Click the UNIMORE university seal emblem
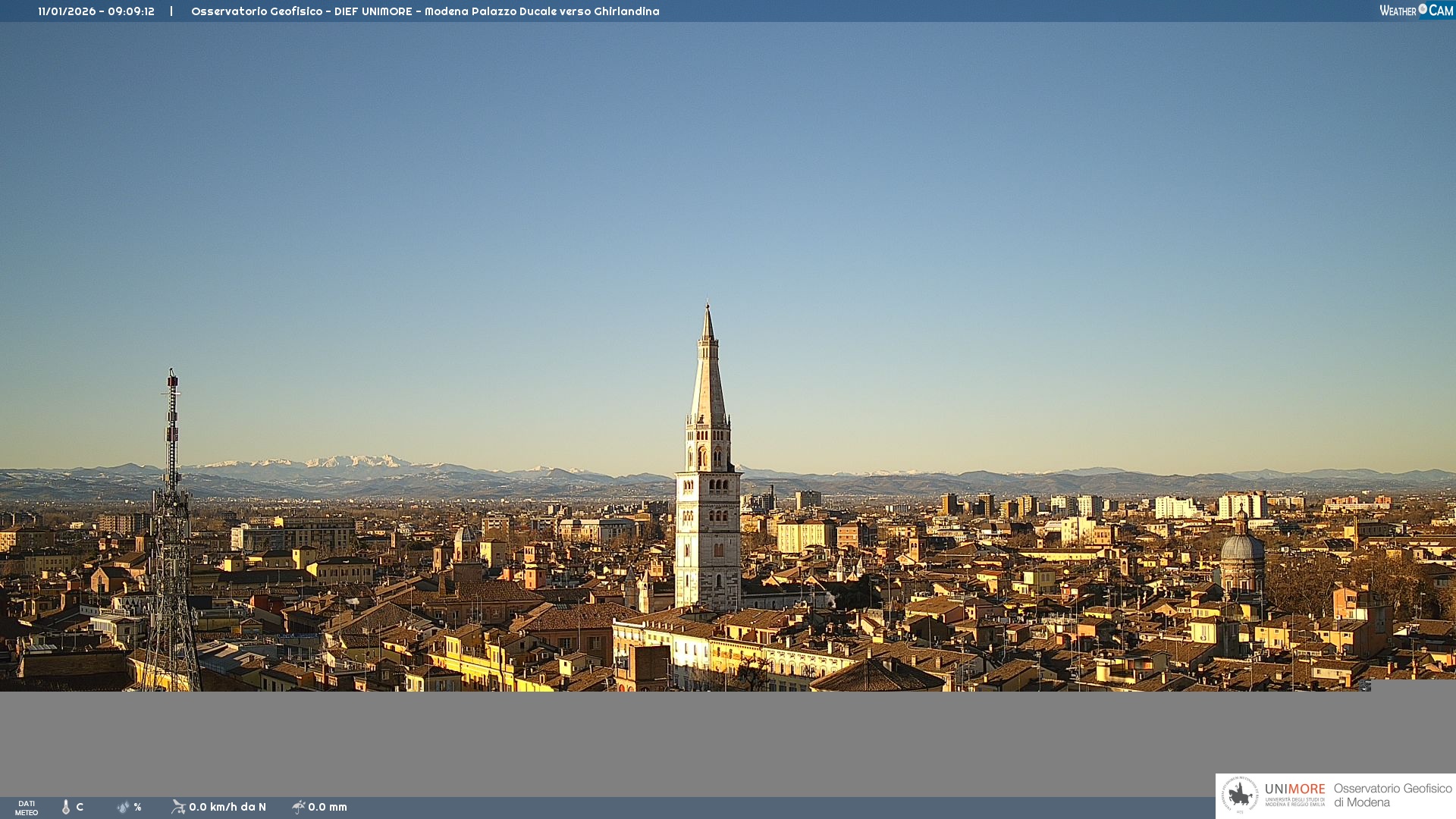The height and width of the screenshot is (819, 1456). click(1240, 795)
